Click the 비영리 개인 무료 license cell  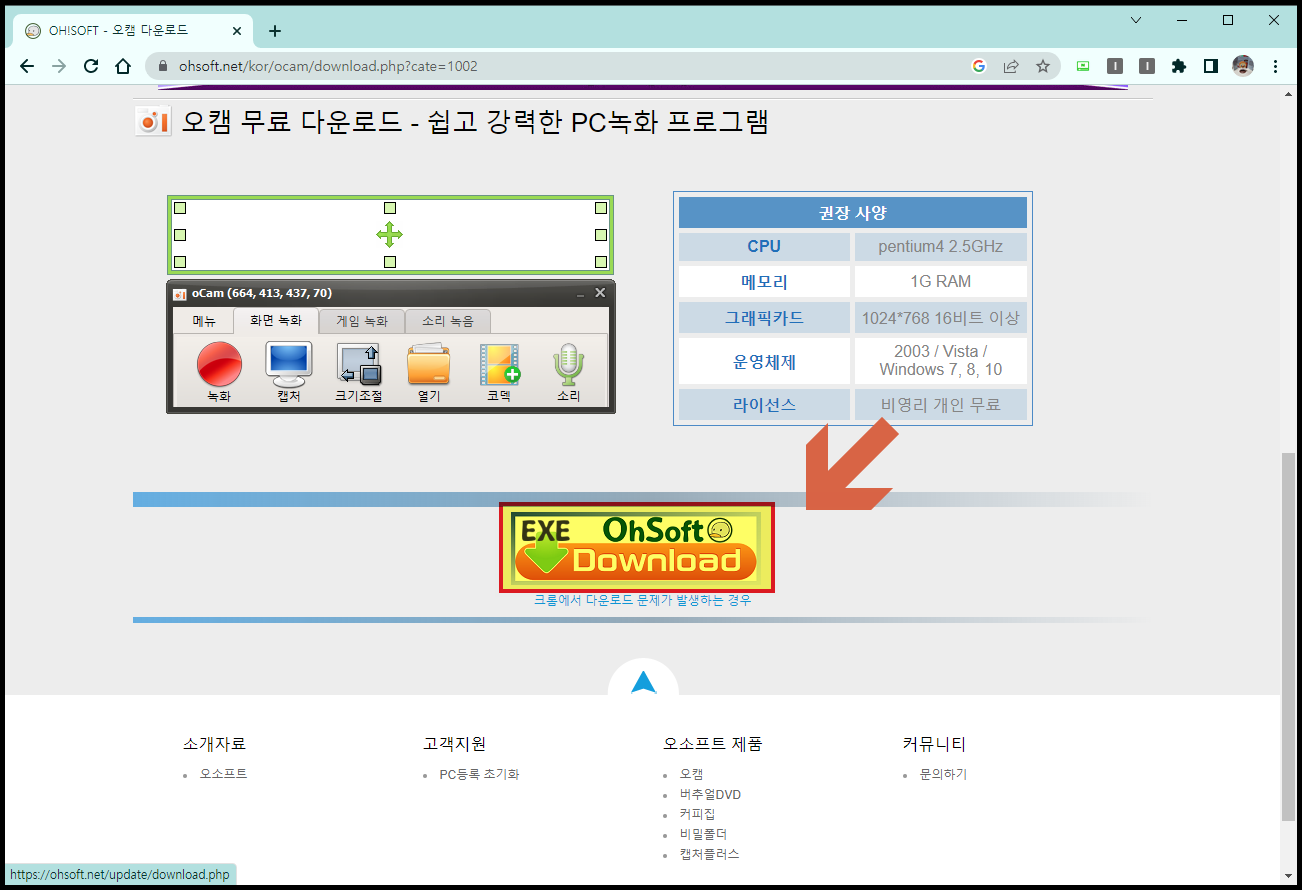[x=940, y=405]
